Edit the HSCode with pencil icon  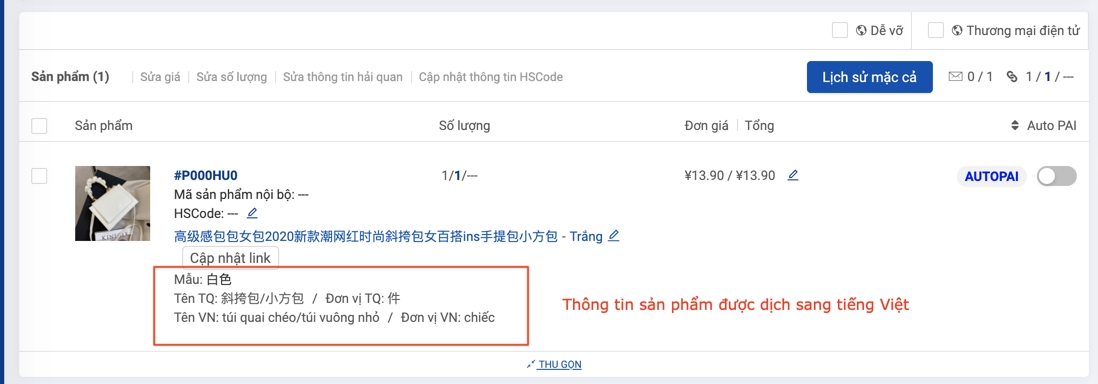coord(252,212)
